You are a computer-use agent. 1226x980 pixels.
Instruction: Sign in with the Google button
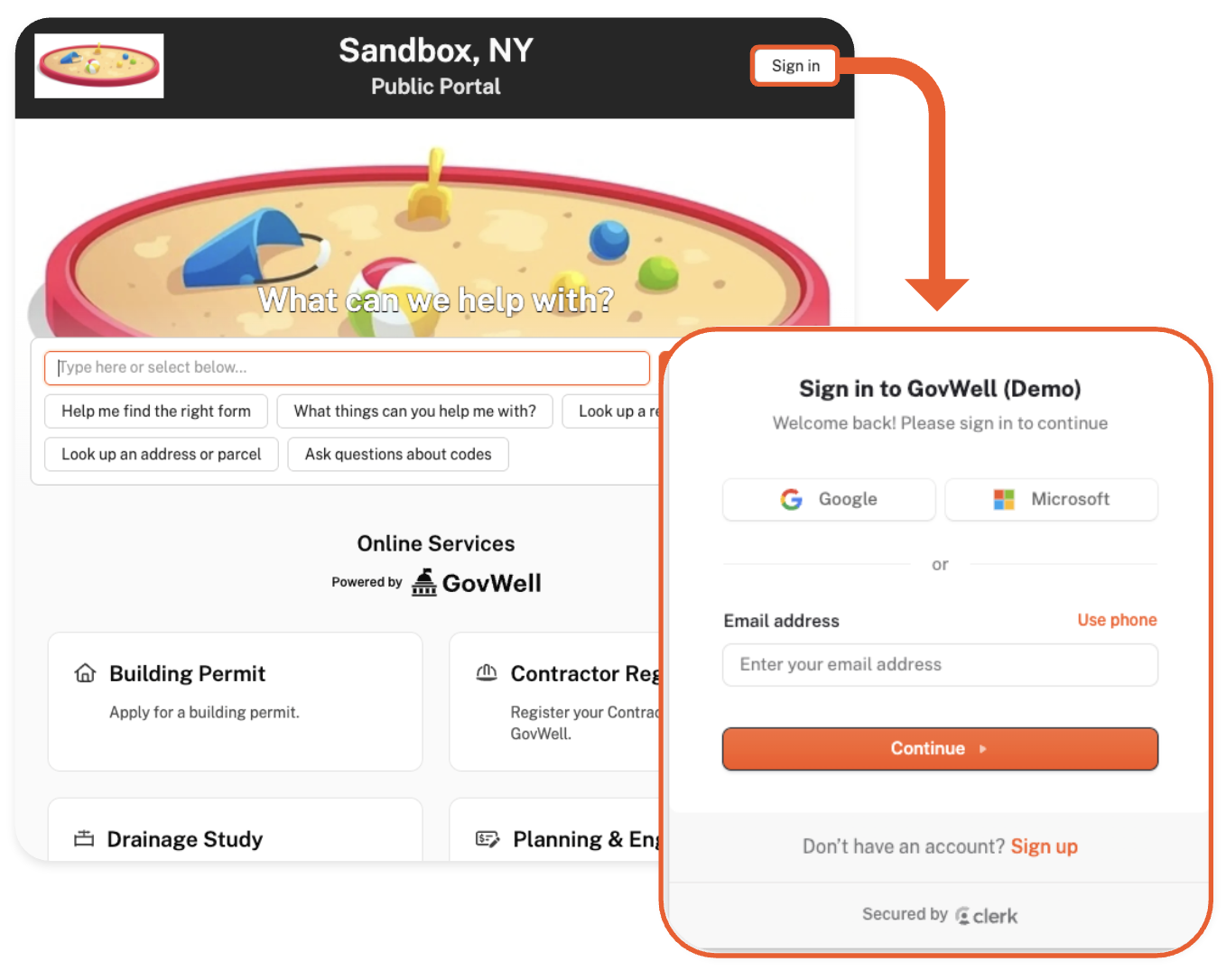coord(829,500)
